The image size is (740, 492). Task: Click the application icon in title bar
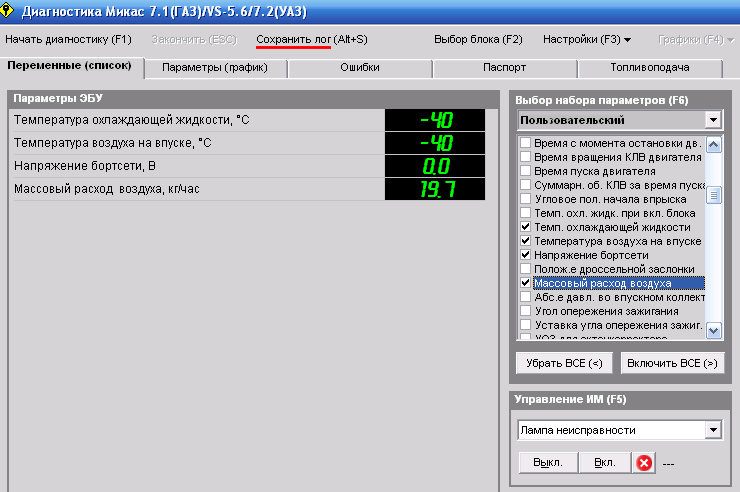[x=10, y=11]
